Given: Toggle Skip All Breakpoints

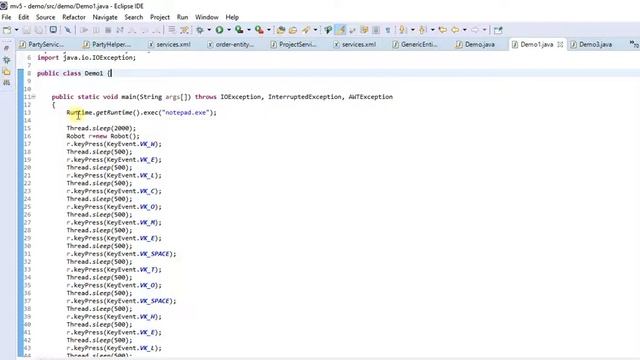Looking at the screenshot, I should coord(67,30).
